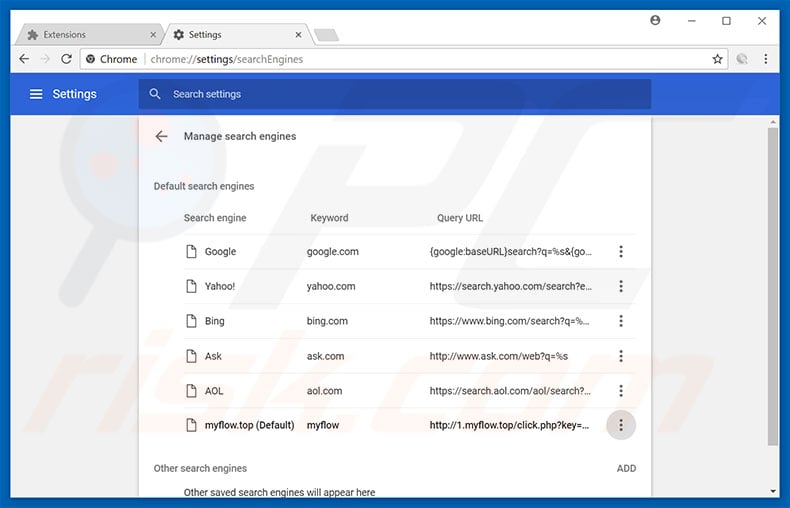The height and width of the screenshot is (508, 790).
Task: Select the Bing engine name
Action: point(215,321)
